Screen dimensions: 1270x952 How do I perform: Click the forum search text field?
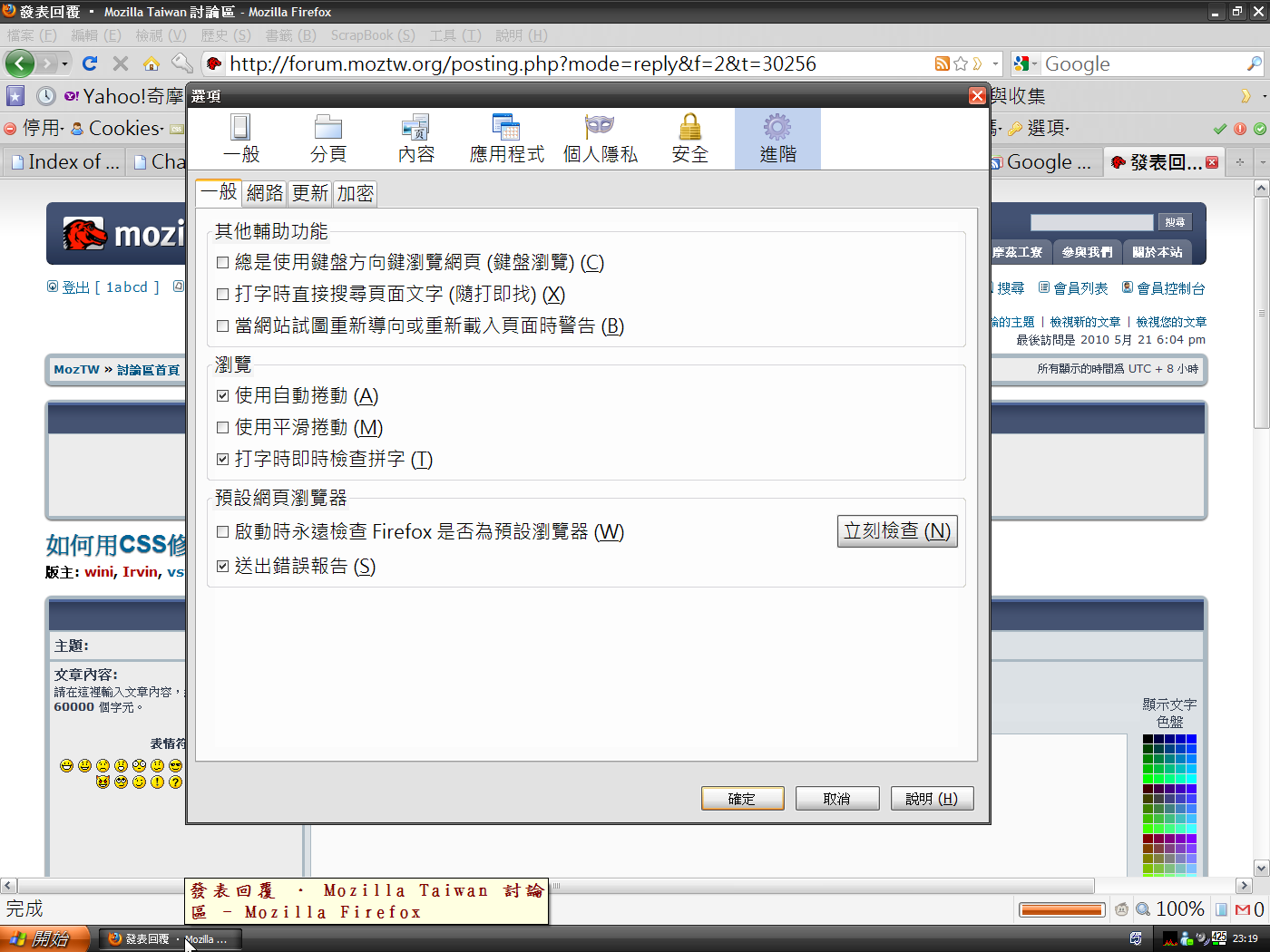click(1092, 222)
